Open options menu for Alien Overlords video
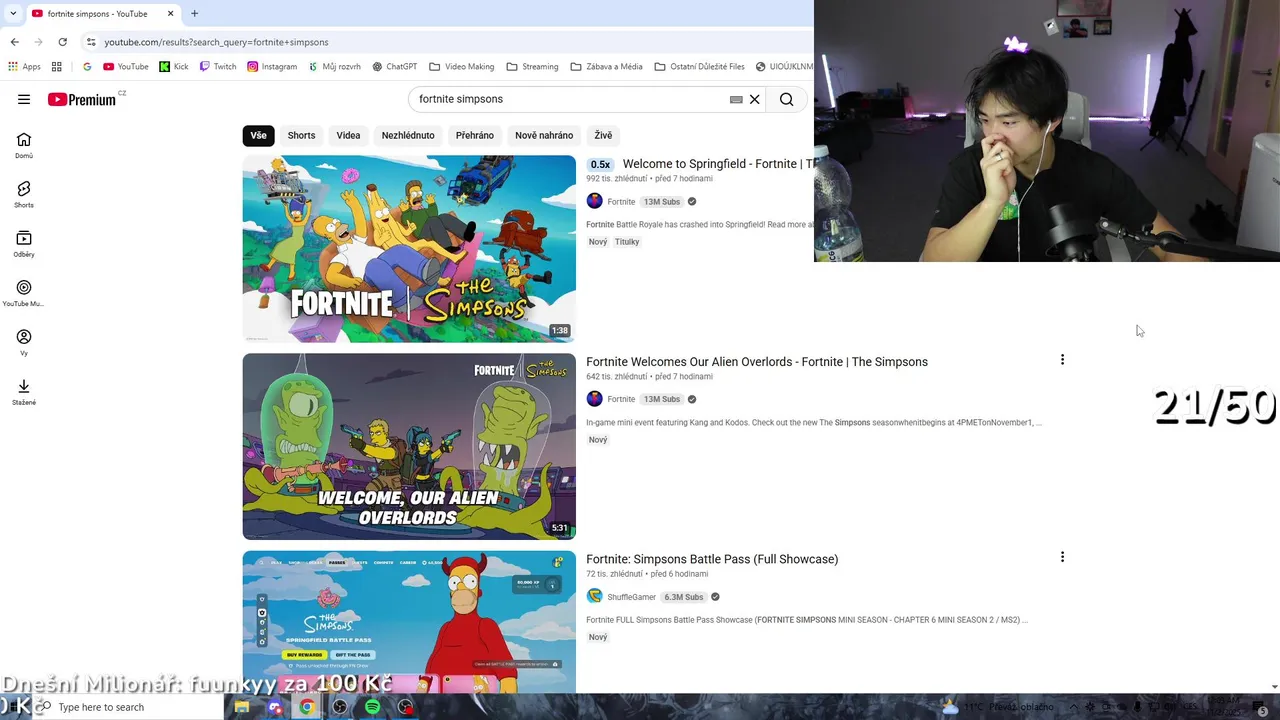Viewport: 1280px width, 720px height. (x=1062, y=360)
